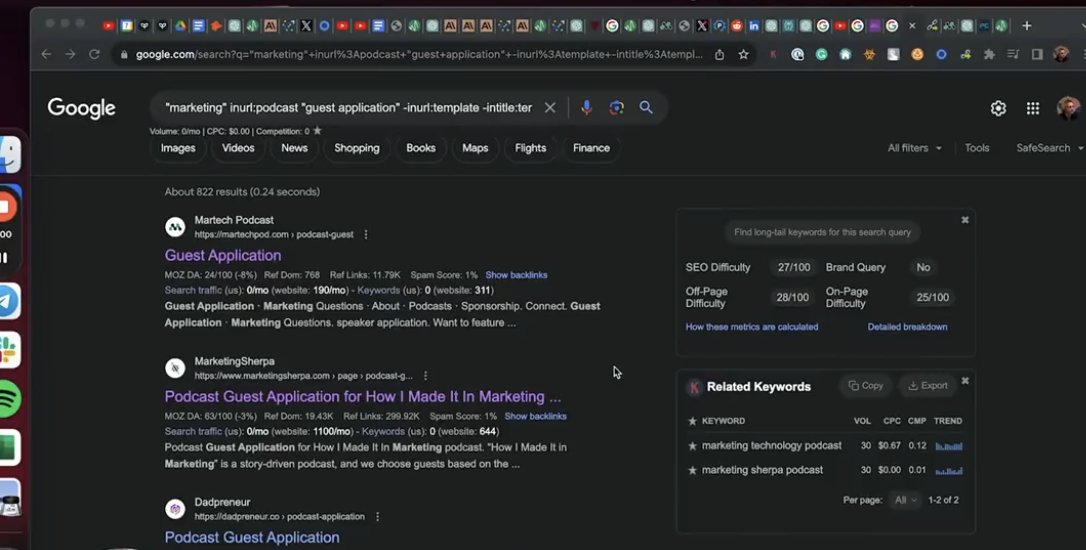Screen dimensions: 1086x550
Task: Open the three-dot menu for the Martech Podcast result
Action: [366, 235]
